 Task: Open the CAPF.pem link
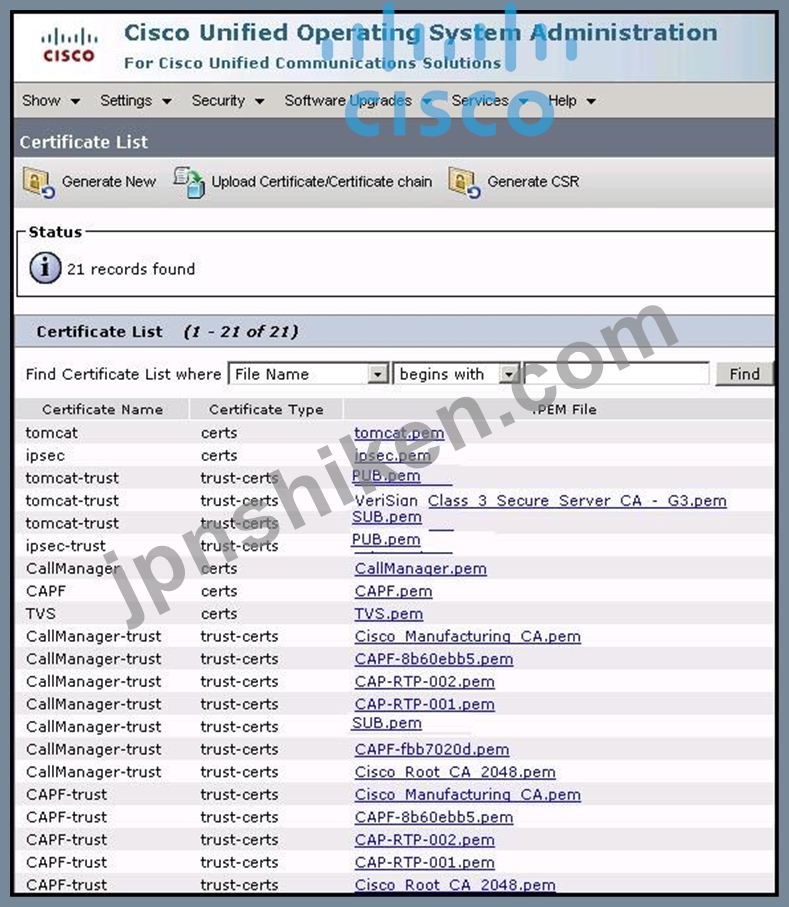[393, 591]
